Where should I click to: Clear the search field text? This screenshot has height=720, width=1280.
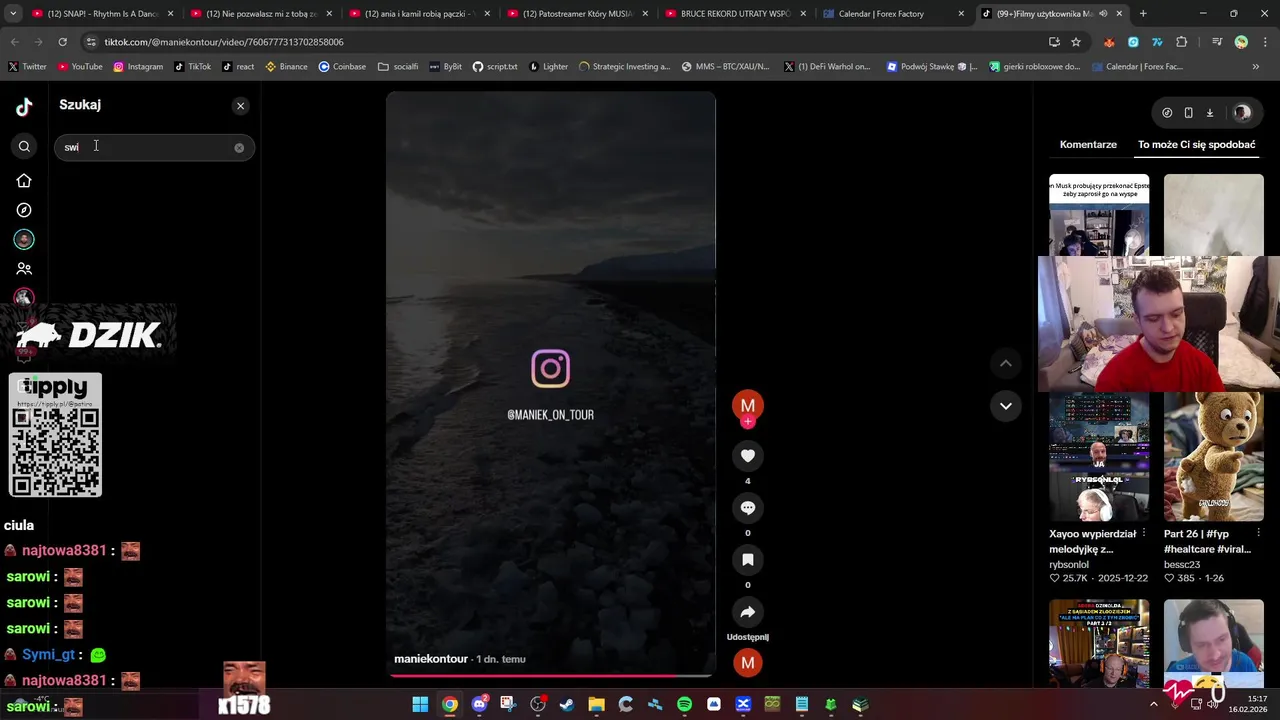tap(239, 148)
